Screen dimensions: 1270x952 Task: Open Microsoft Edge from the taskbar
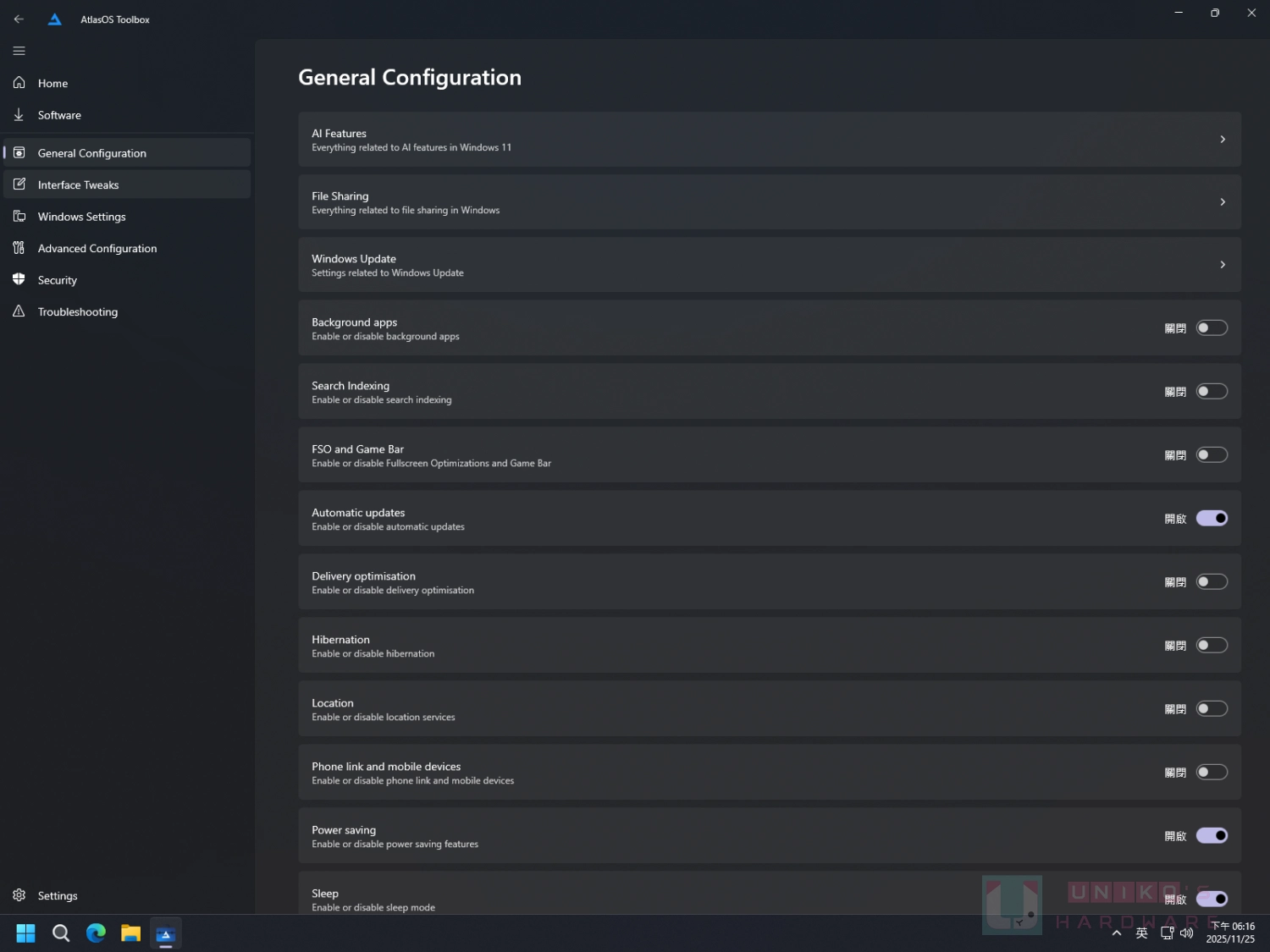coord(96,933)
